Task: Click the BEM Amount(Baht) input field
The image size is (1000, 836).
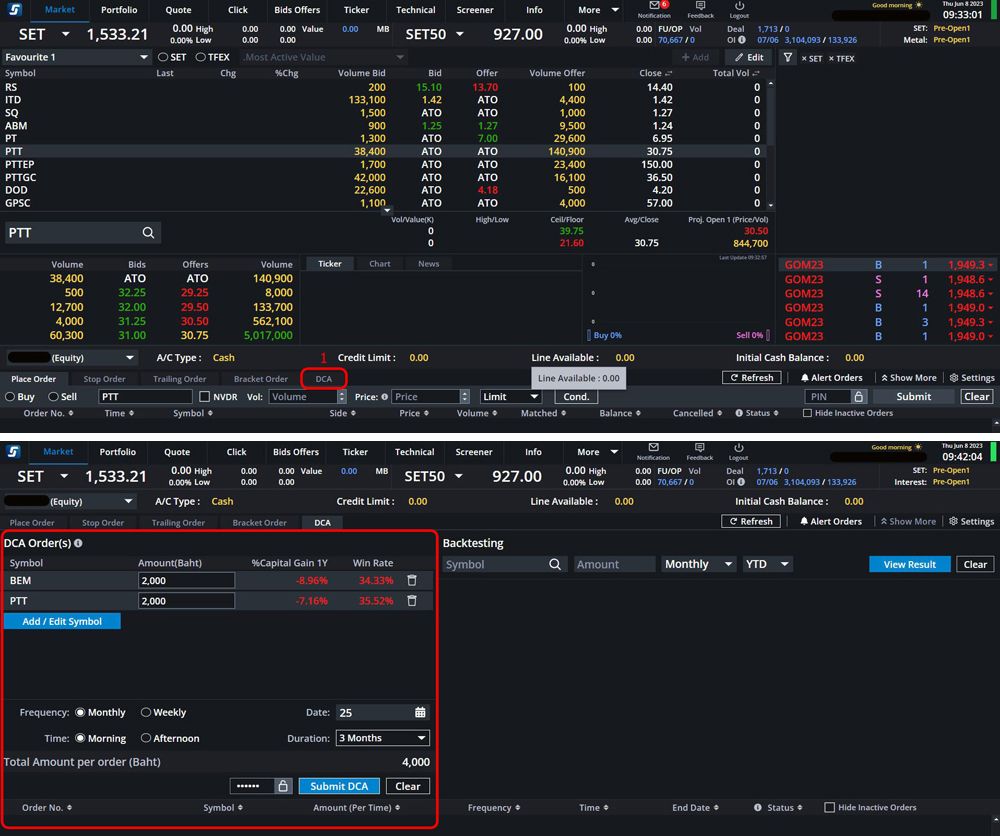Action: tap(186, 580)
